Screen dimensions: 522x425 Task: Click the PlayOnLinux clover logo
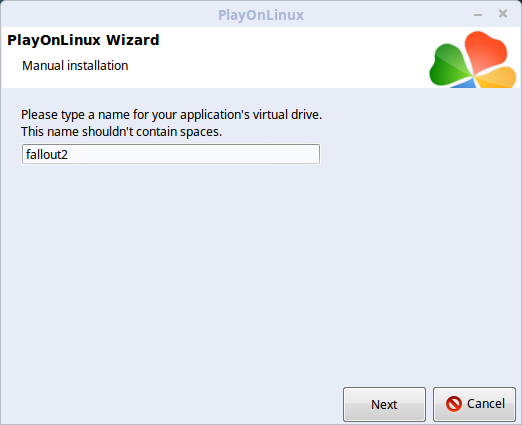point(473,60)
